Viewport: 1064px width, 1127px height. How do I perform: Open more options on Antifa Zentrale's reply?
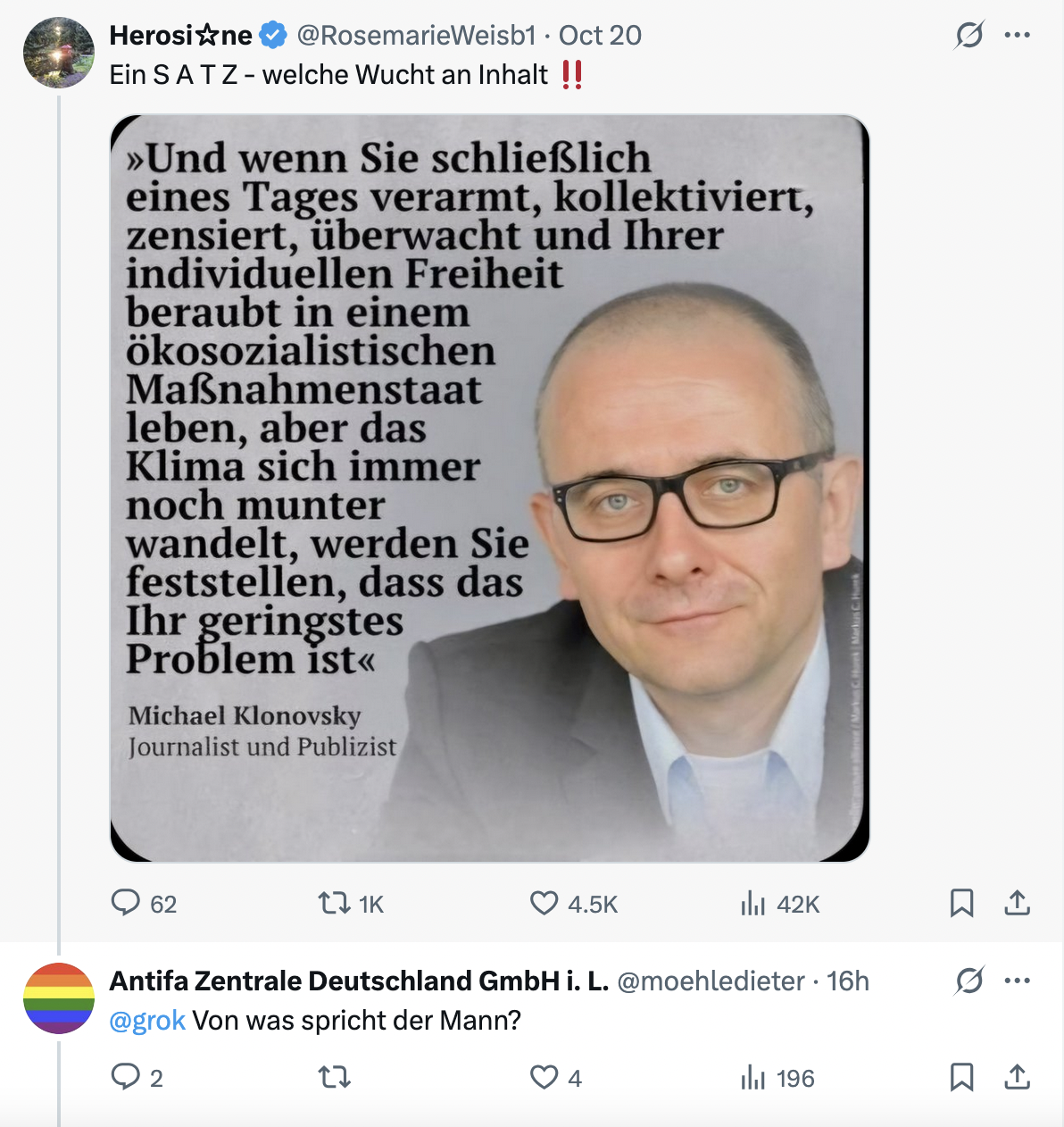coord(1017,981)
